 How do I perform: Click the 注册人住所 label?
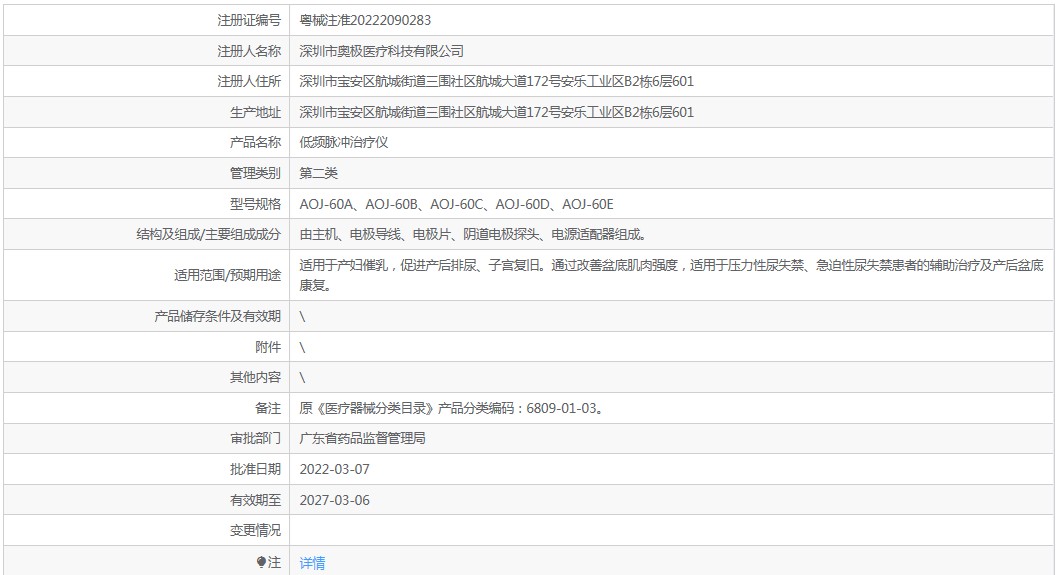249,81
